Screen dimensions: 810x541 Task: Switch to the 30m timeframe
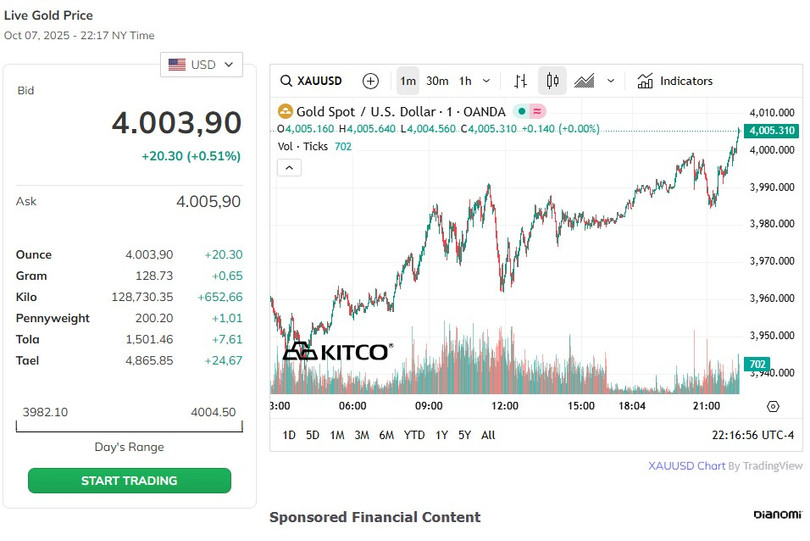(437, 81)
